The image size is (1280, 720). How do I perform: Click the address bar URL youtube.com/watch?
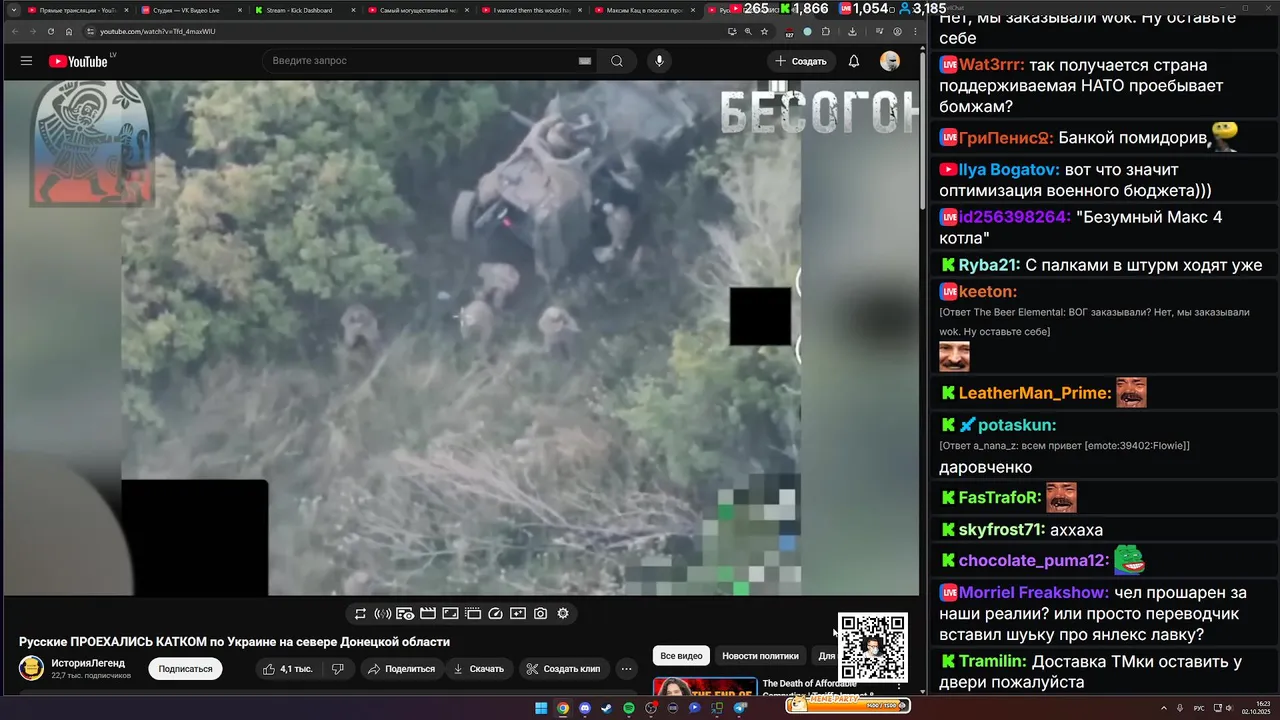157,31
